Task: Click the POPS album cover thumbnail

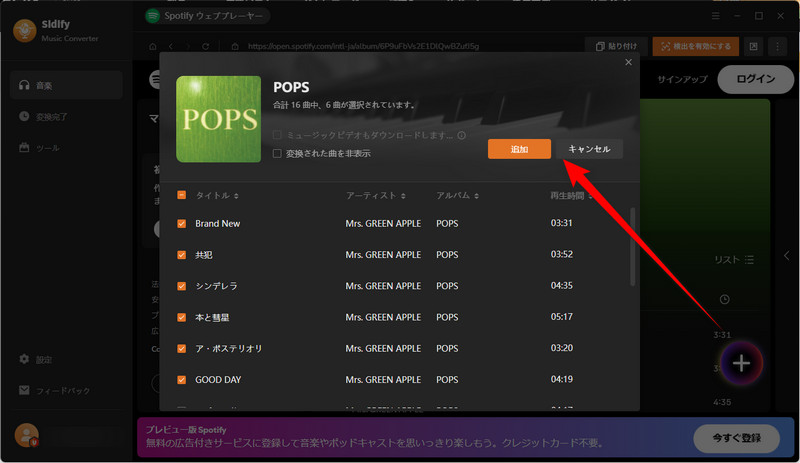Action: pos(218,119)
